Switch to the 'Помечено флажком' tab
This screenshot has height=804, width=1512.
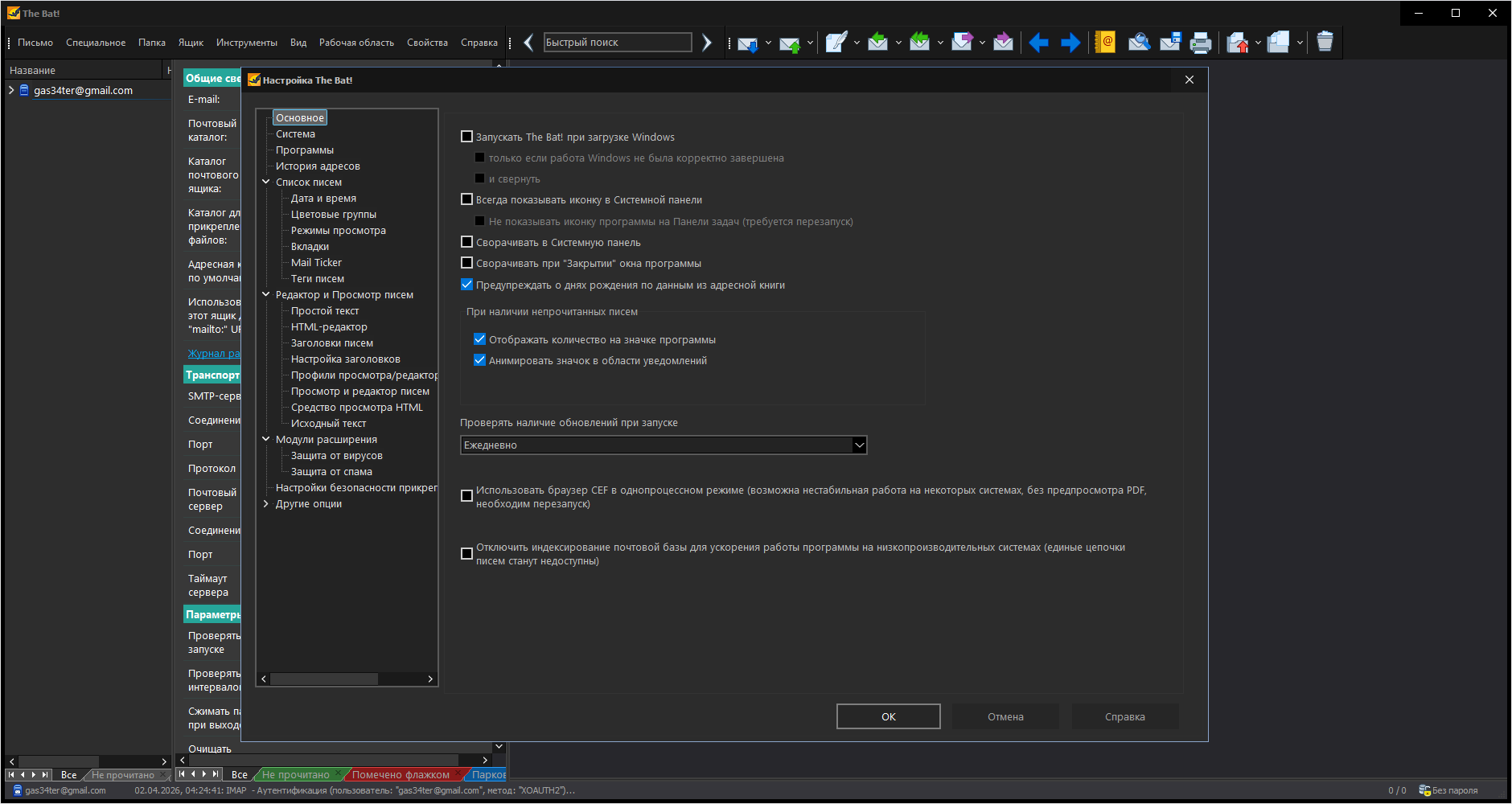(400, 775)
